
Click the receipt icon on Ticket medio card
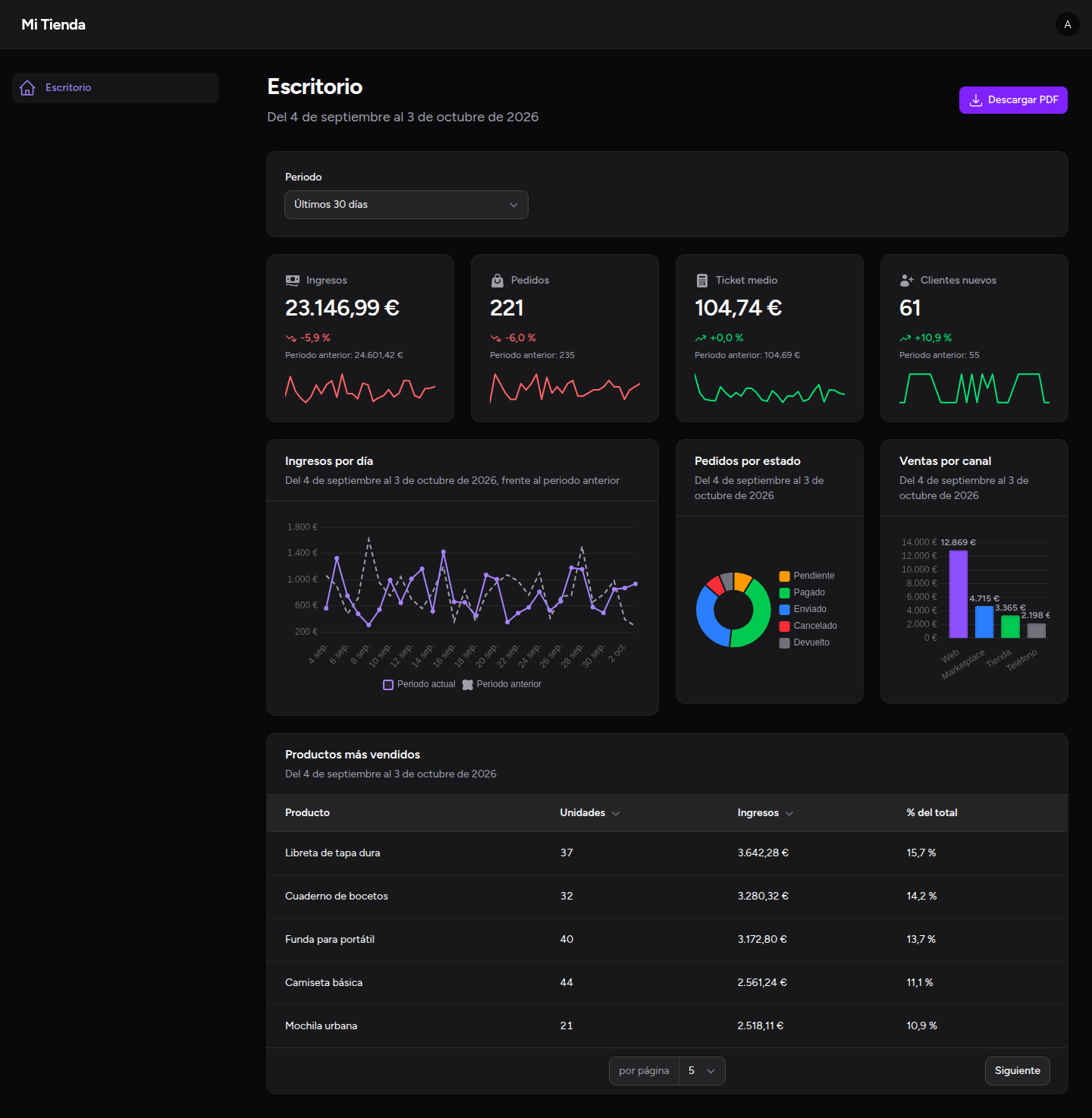pyautogui.click(x=702, y=281)
